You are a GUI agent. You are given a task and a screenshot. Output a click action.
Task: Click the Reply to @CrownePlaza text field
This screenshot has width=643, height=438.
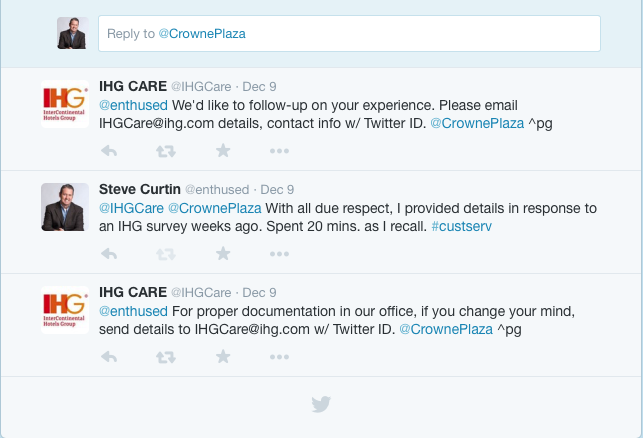point(348,34)
